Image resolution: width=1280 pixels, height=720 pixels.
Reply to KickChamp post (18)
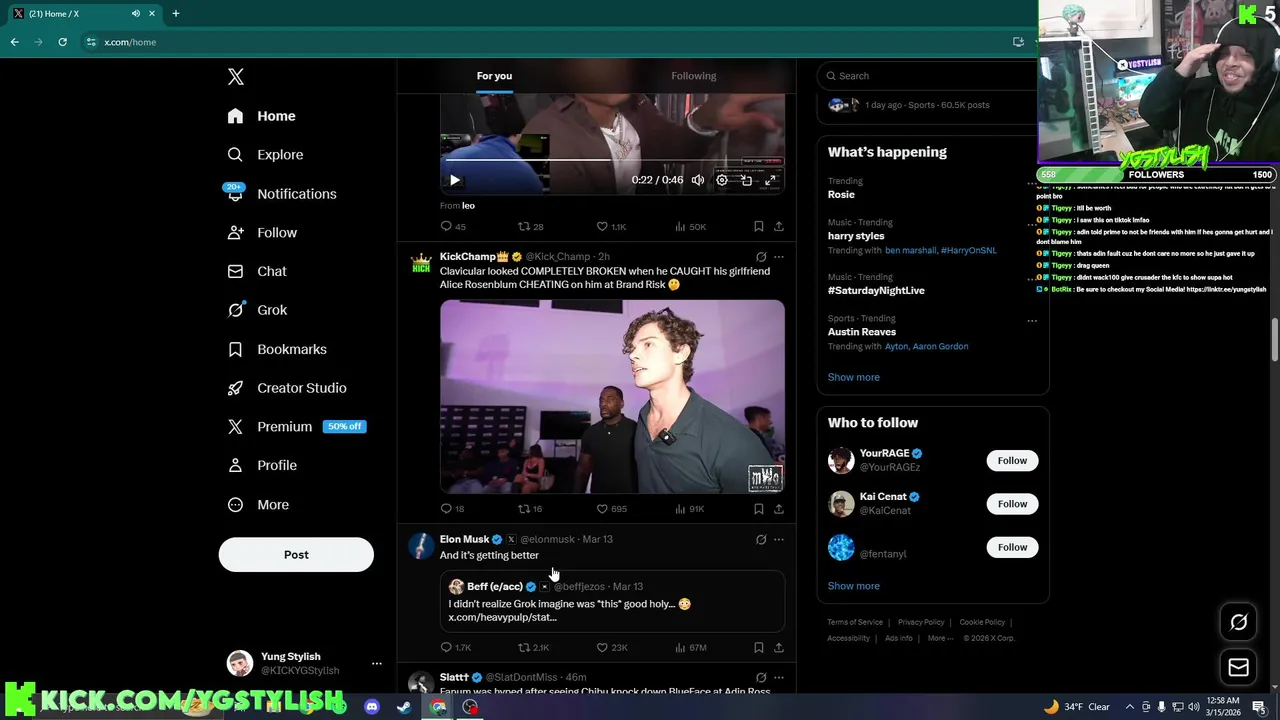tap(453, 509)
